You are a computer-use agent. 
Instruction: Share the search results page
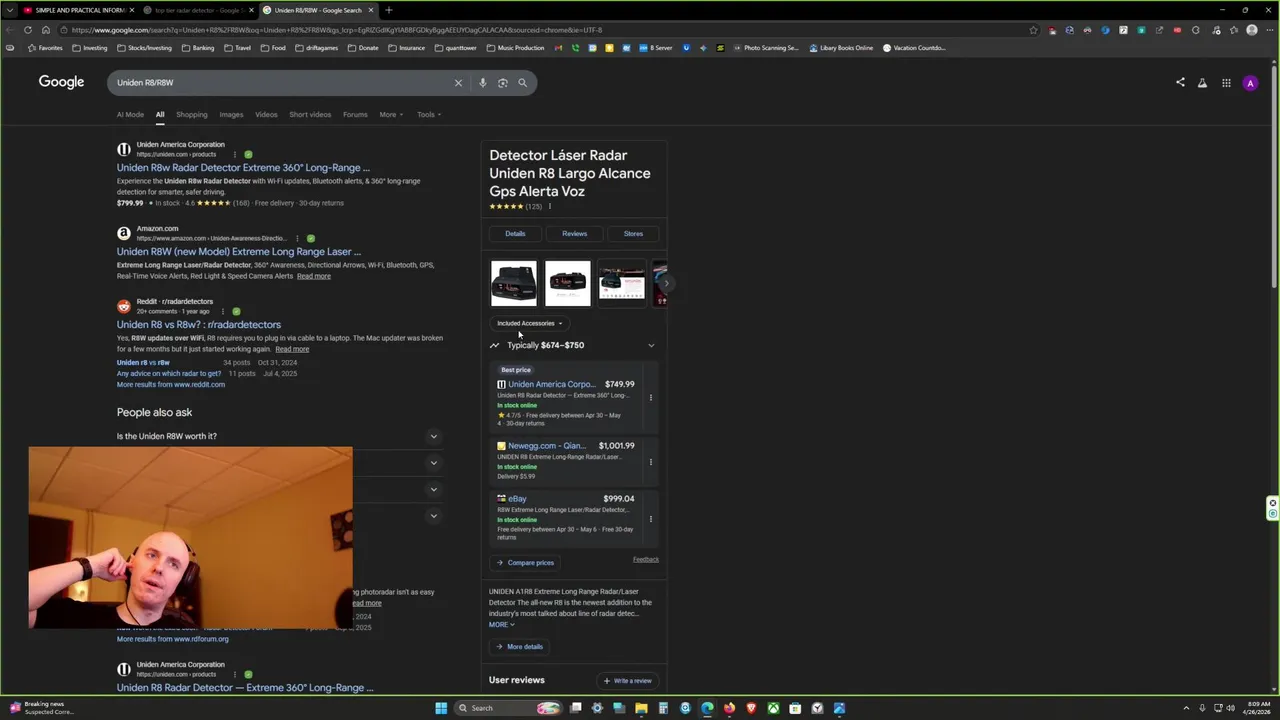click(1180, 83)
